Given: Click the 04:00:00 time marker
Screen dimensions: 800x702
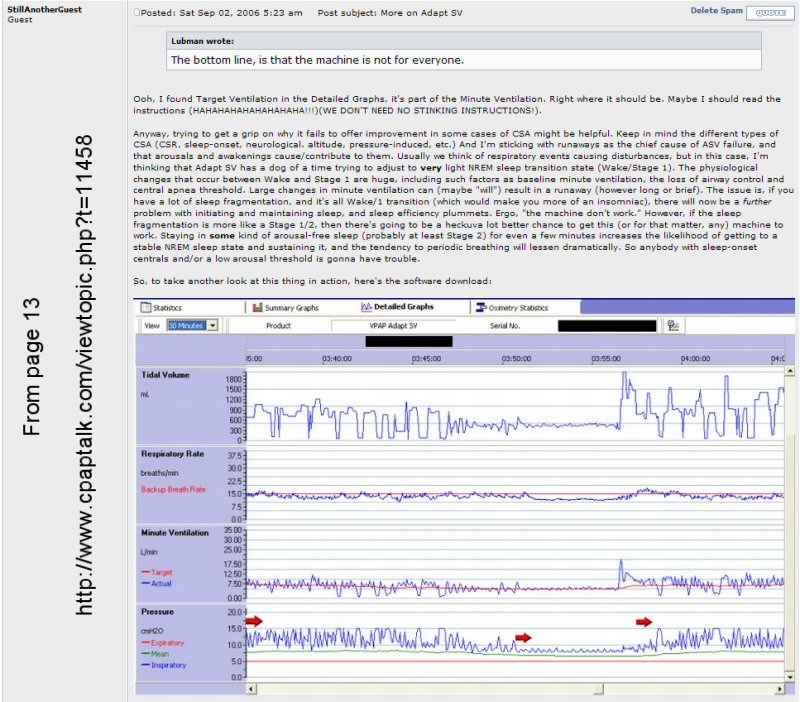Looking at the screenshot, I should tap(695, 359).
